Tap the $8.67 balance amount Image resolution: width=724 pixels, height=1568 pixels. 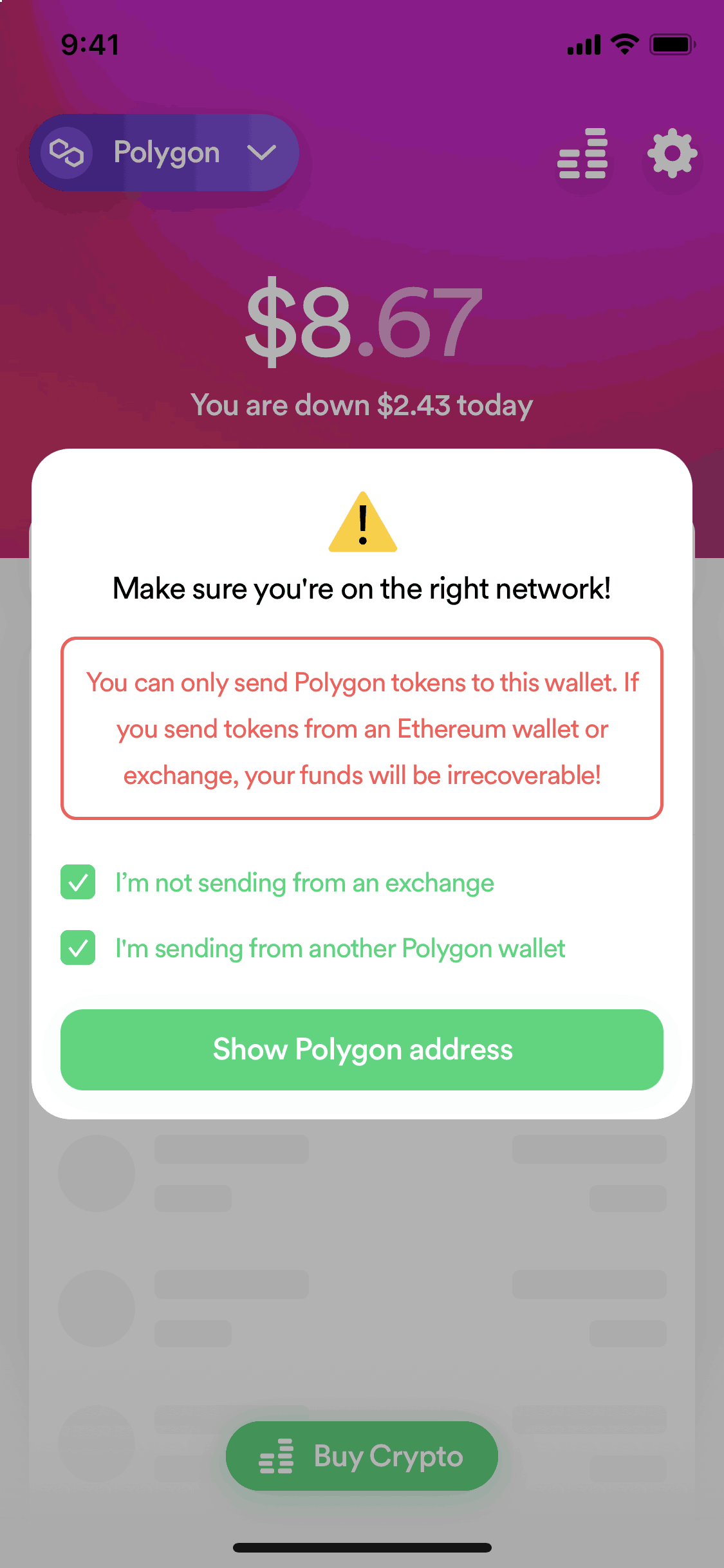(363, 322)
